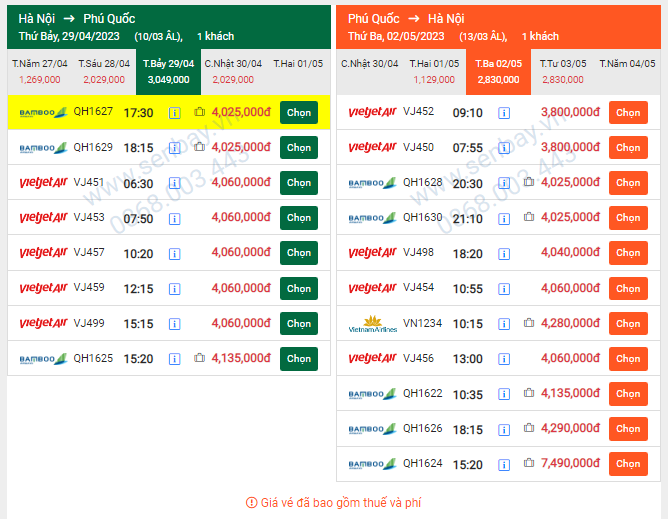
Task: Open info icon for flight QH1625
Action: [x=174, y=359]
